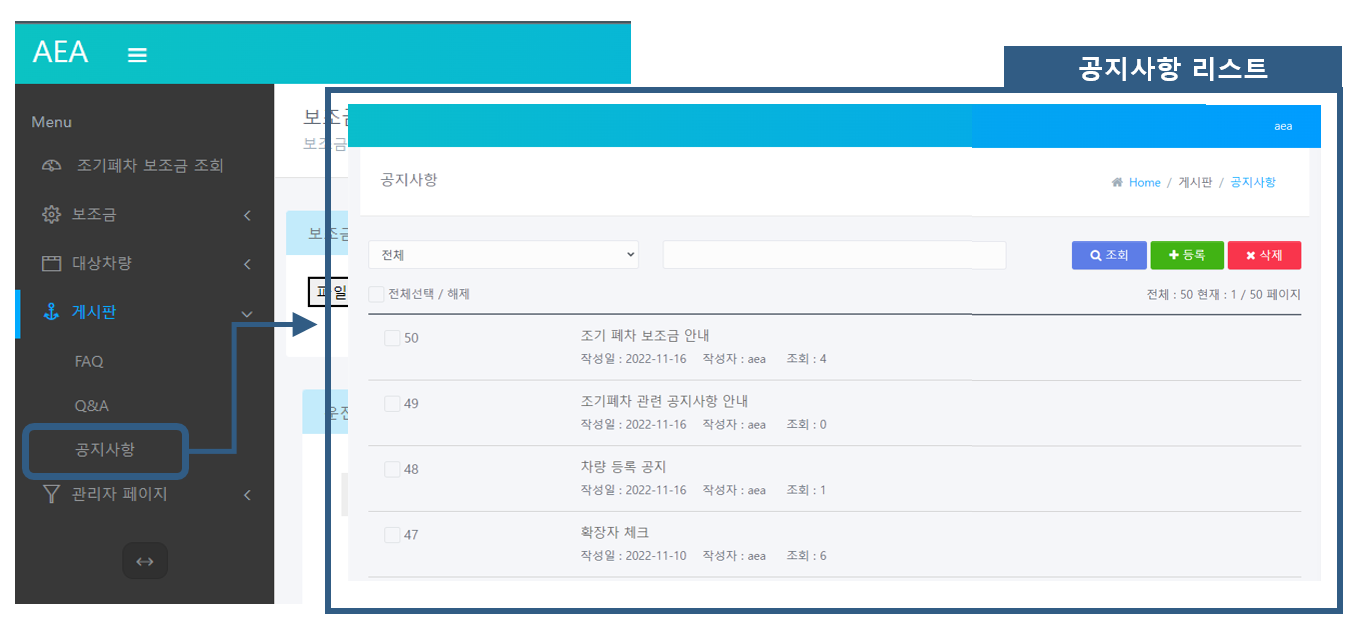Image resolution: width=1360 pixels, height=623 pixels.
Task: Click the anchor icon next to 게시판
Action: (50, 313)
